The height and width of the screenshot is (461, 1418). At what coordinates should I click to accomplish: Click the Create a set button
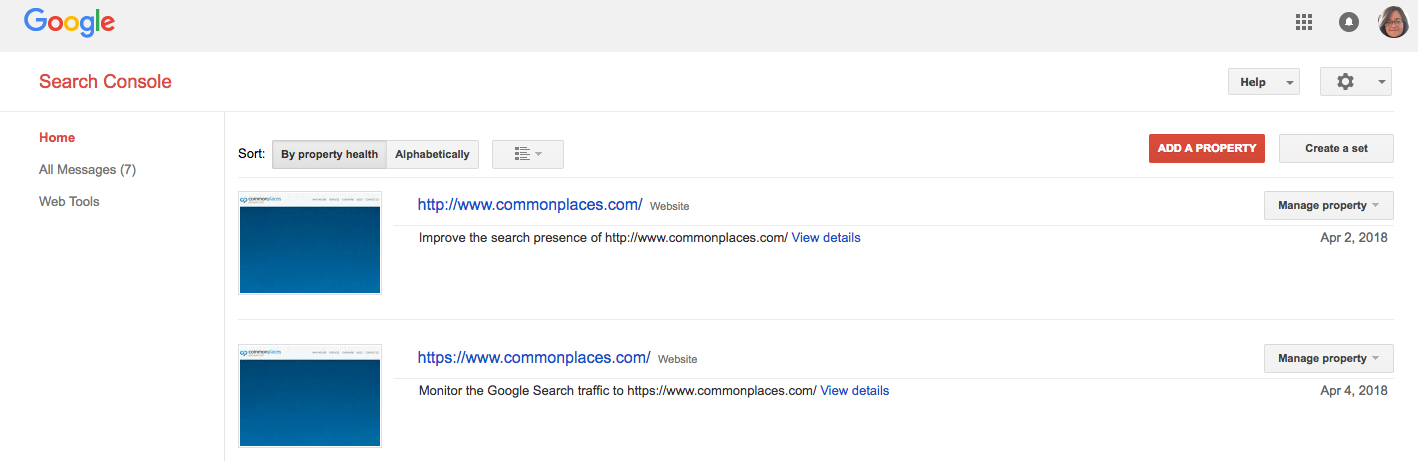pyautogui.click(x=1336, y=148)
